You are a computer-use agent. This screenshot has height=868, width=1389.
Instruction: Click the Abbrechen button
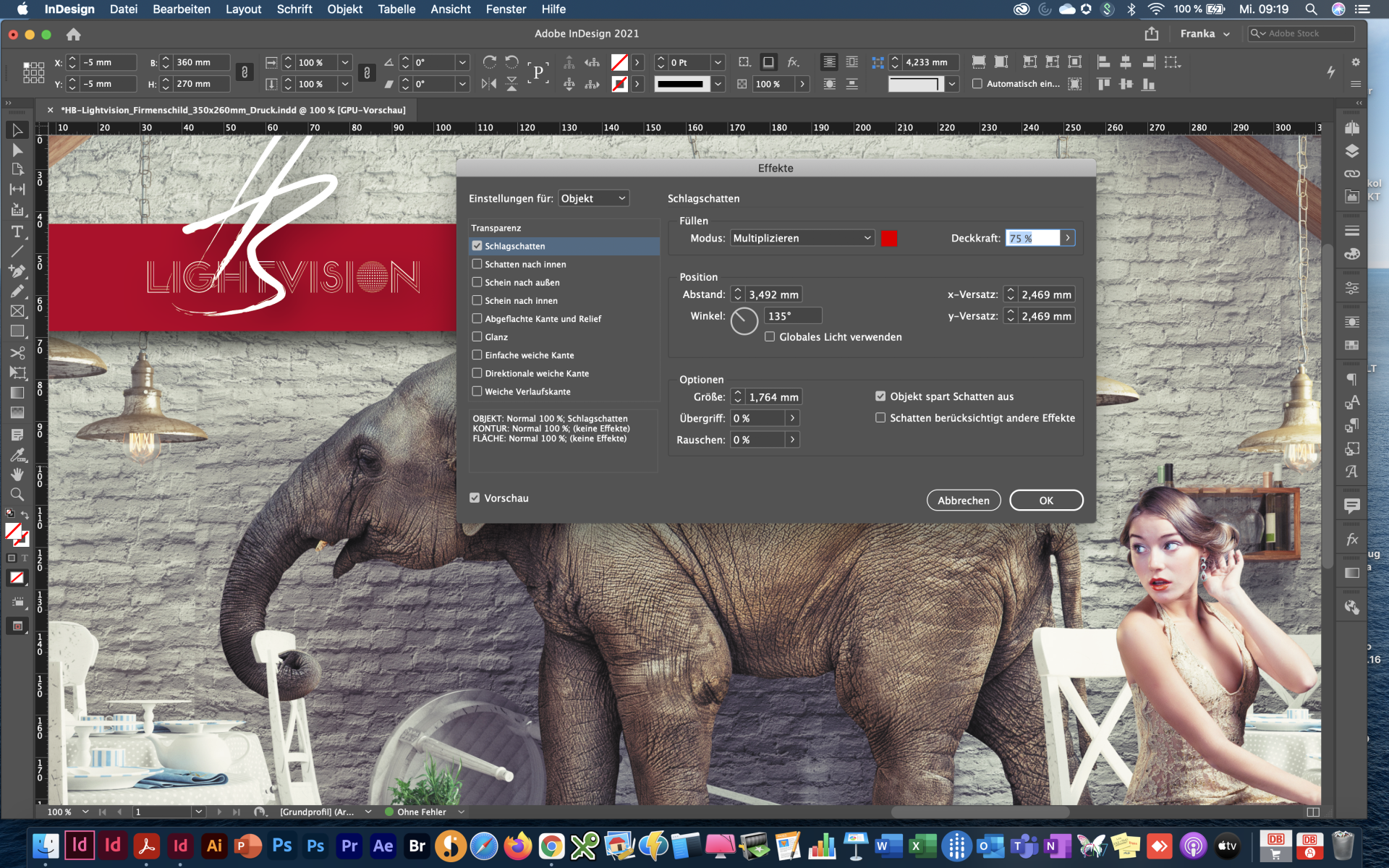963,501
